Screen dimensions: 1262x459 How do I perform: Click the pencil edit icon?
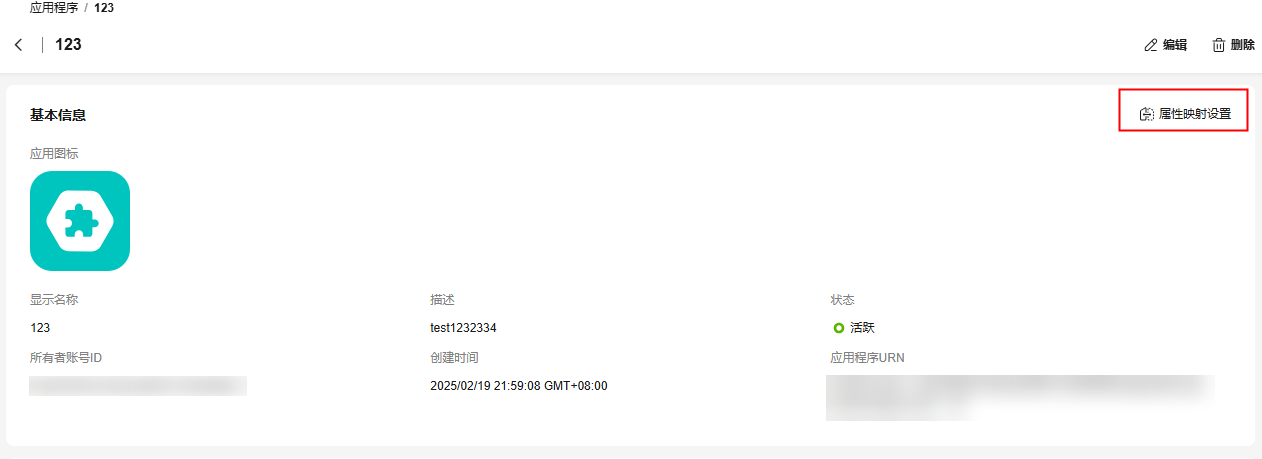click(x=1150, y=45)
